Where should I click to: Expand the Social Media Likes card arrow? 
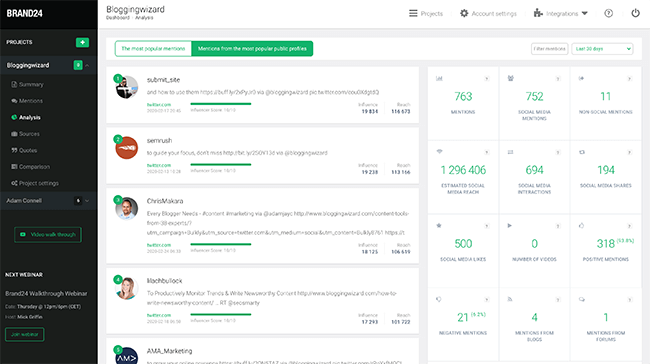click(x=487, y=226)
